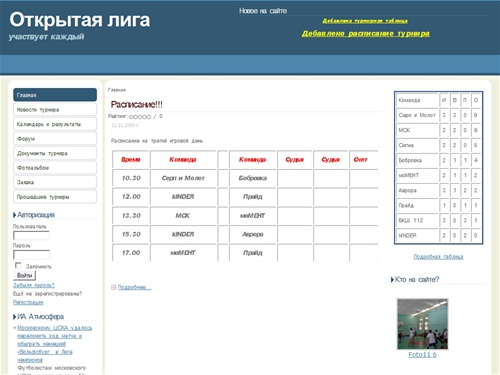Open the gym photo thumbnail
Screen dimensions: 500x375
[x=422, y=324]
